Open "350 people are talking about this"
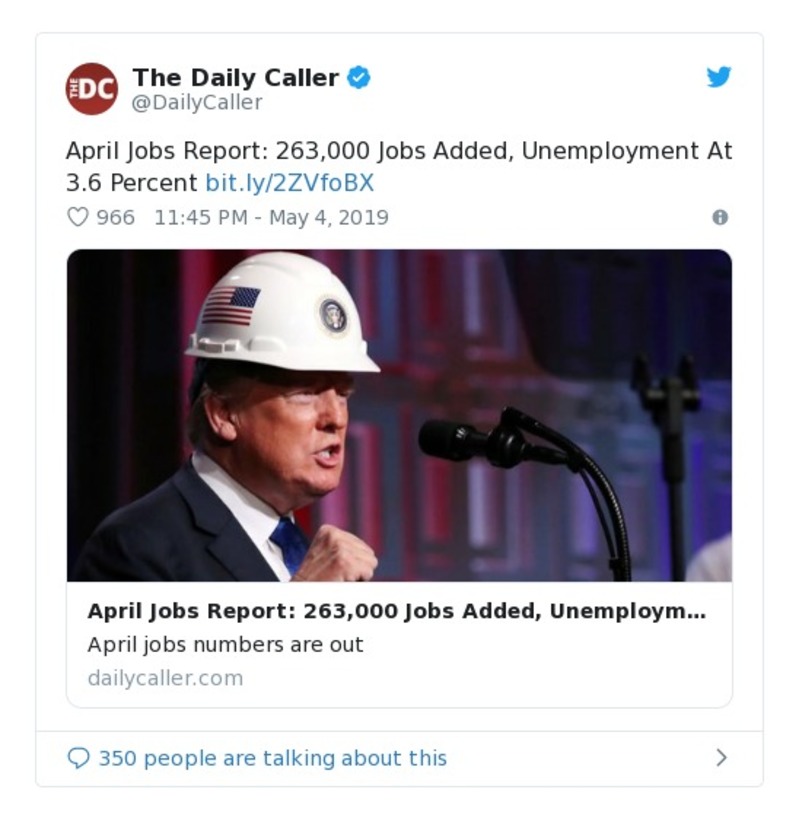Screen dimensions: 799x818 [272, 758]
